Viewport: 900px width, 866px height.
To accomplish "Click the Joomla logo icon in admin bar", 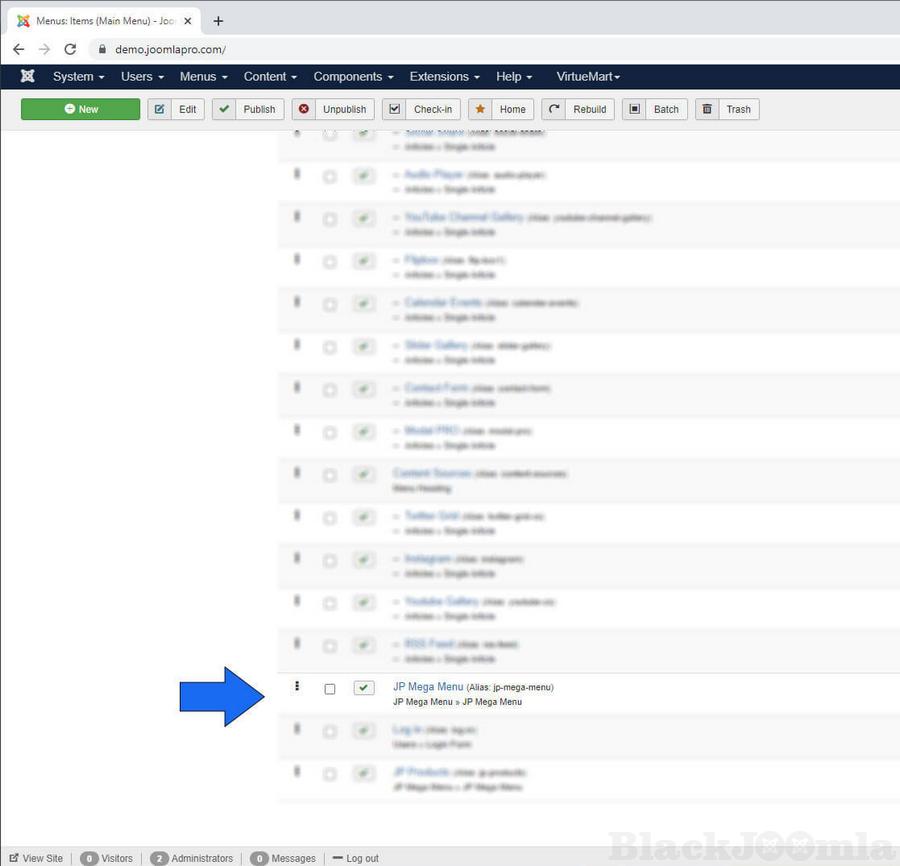I will coord(28,77).
